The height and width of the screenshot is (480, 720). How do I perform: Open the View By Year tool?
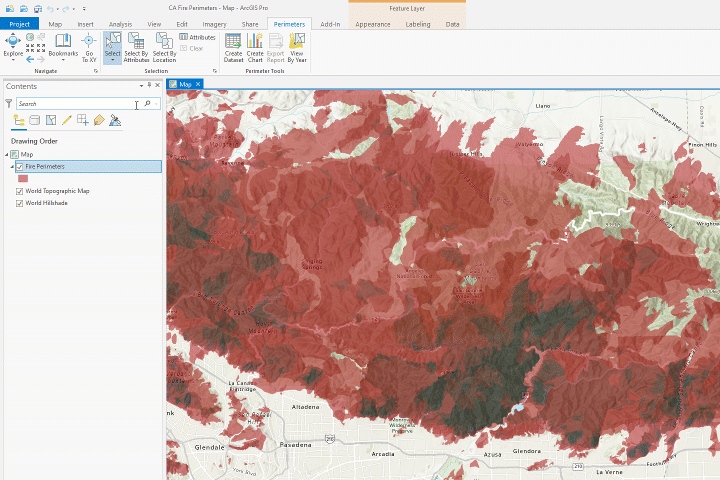pos(297,48)
